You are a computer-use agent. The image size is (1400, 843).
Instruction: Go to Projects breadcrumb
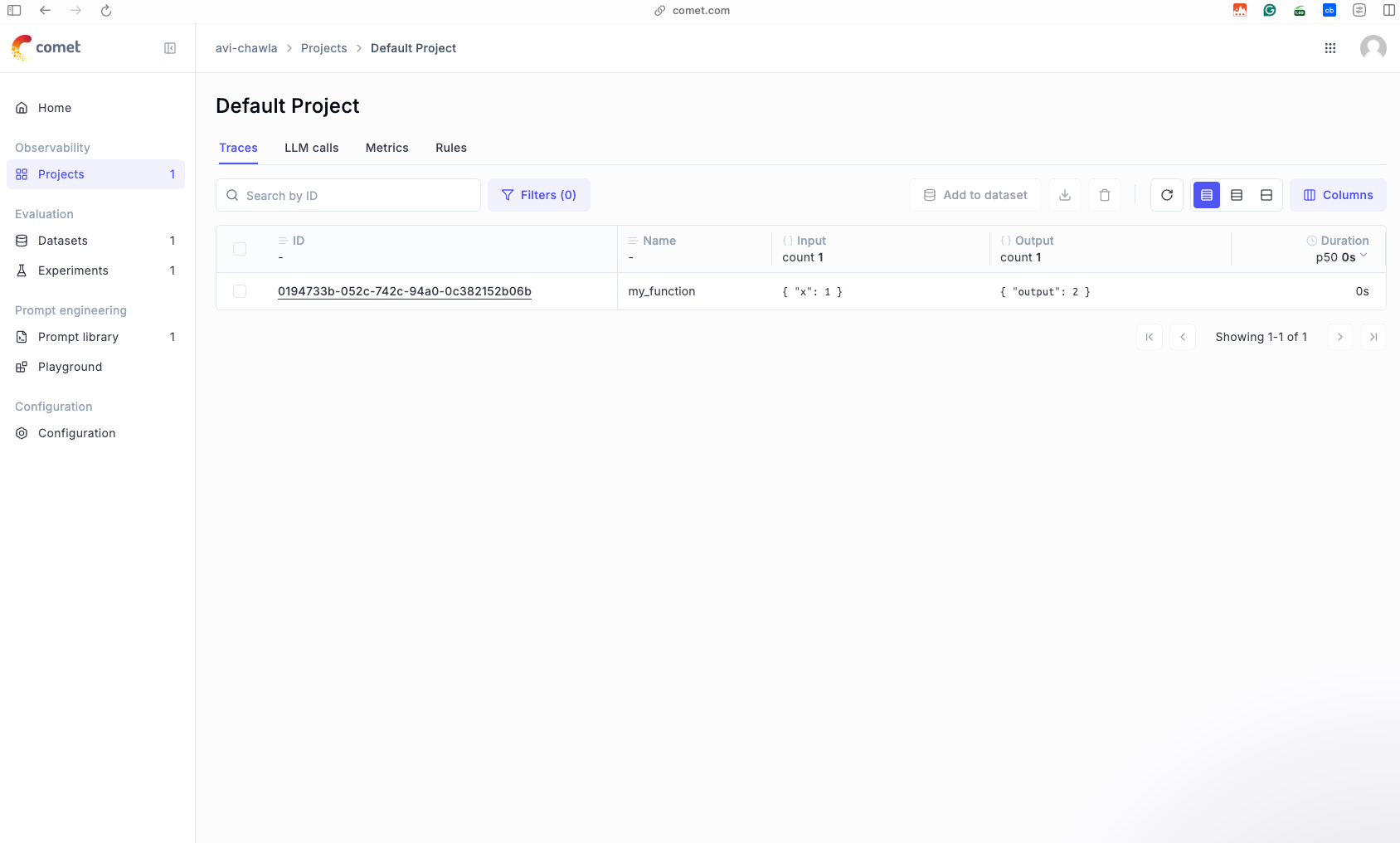(324, 48)
